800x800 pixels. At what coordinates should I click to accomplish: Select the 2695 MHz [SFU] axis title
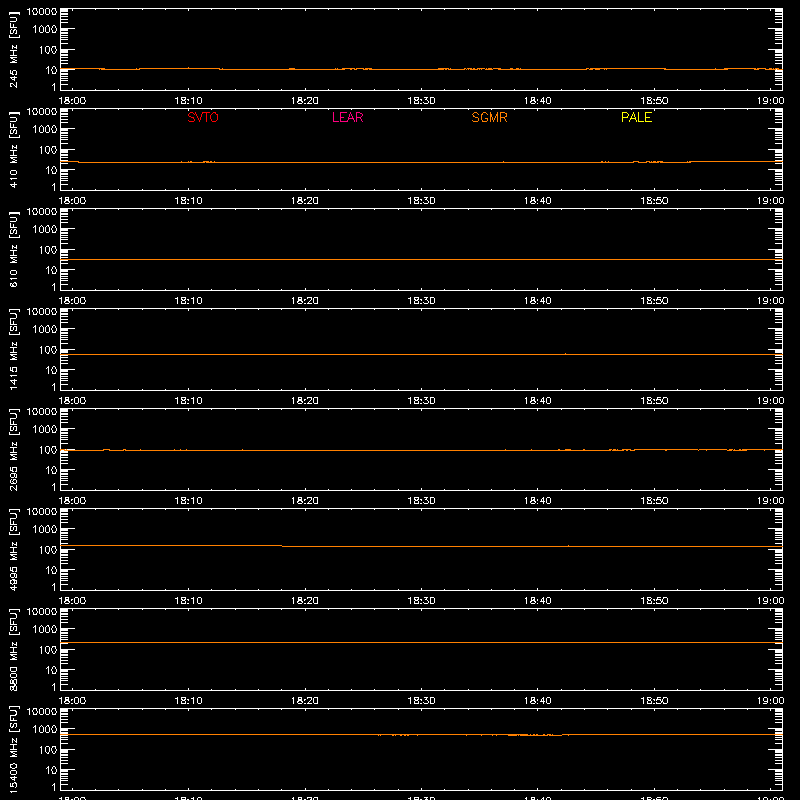tap(13, 449)
